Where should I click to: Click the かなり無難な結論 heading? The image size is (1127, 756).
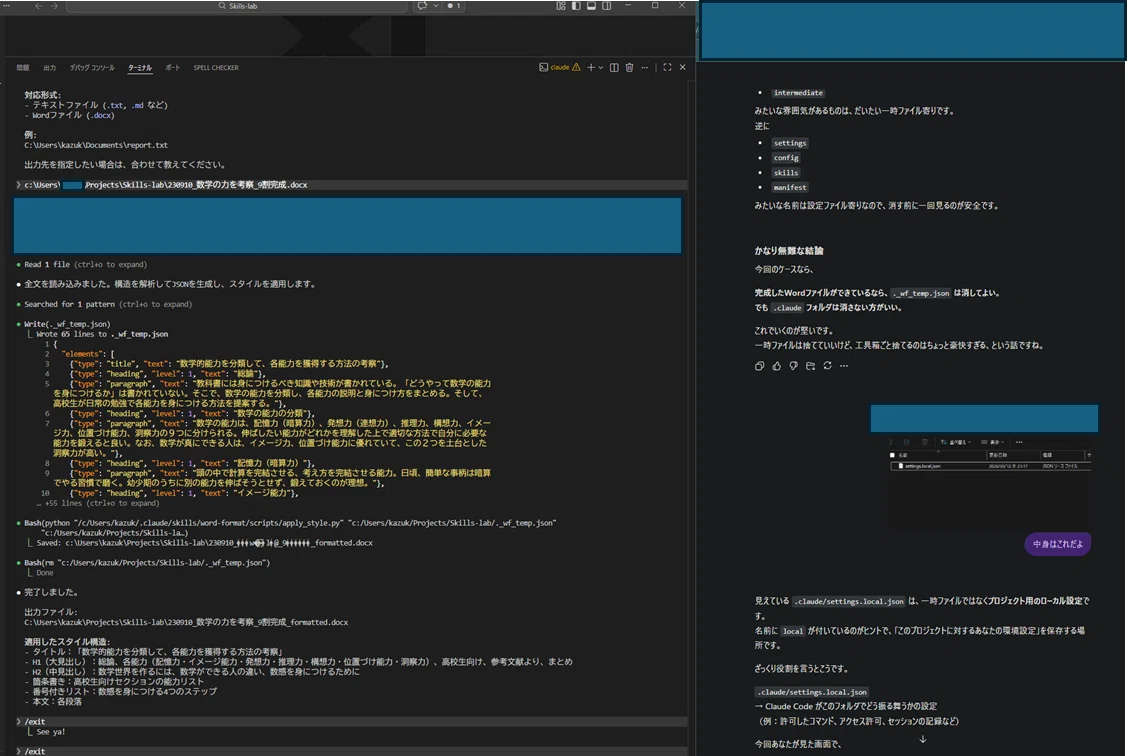(x=788, y=251)
